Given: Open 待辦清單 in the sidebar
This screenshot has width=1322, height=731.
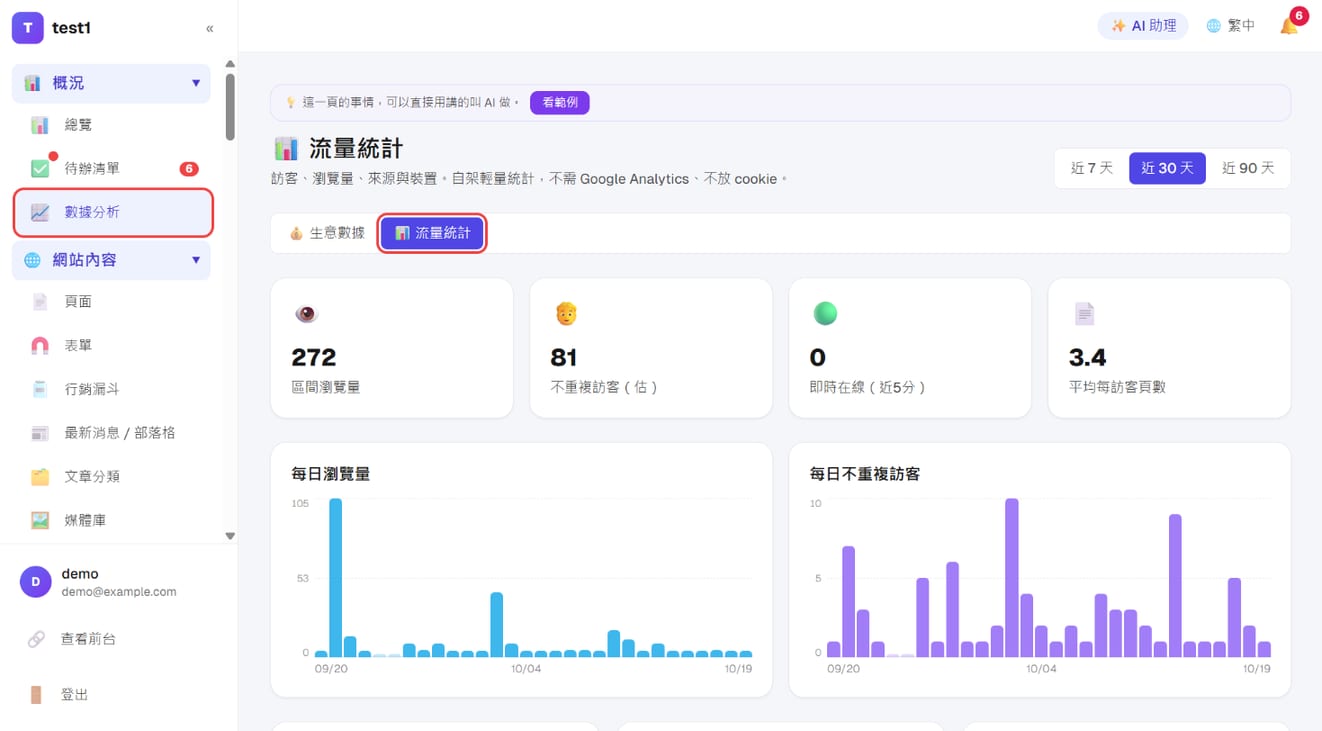Looking at the screenshot, I should [x=112, y=168].
